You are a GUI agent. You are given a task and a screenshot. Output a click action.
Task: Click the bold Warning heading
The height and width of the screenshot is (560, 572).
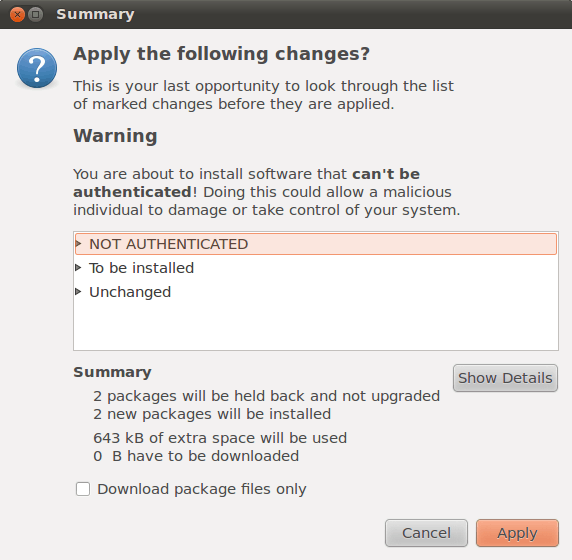click(115, 136)
